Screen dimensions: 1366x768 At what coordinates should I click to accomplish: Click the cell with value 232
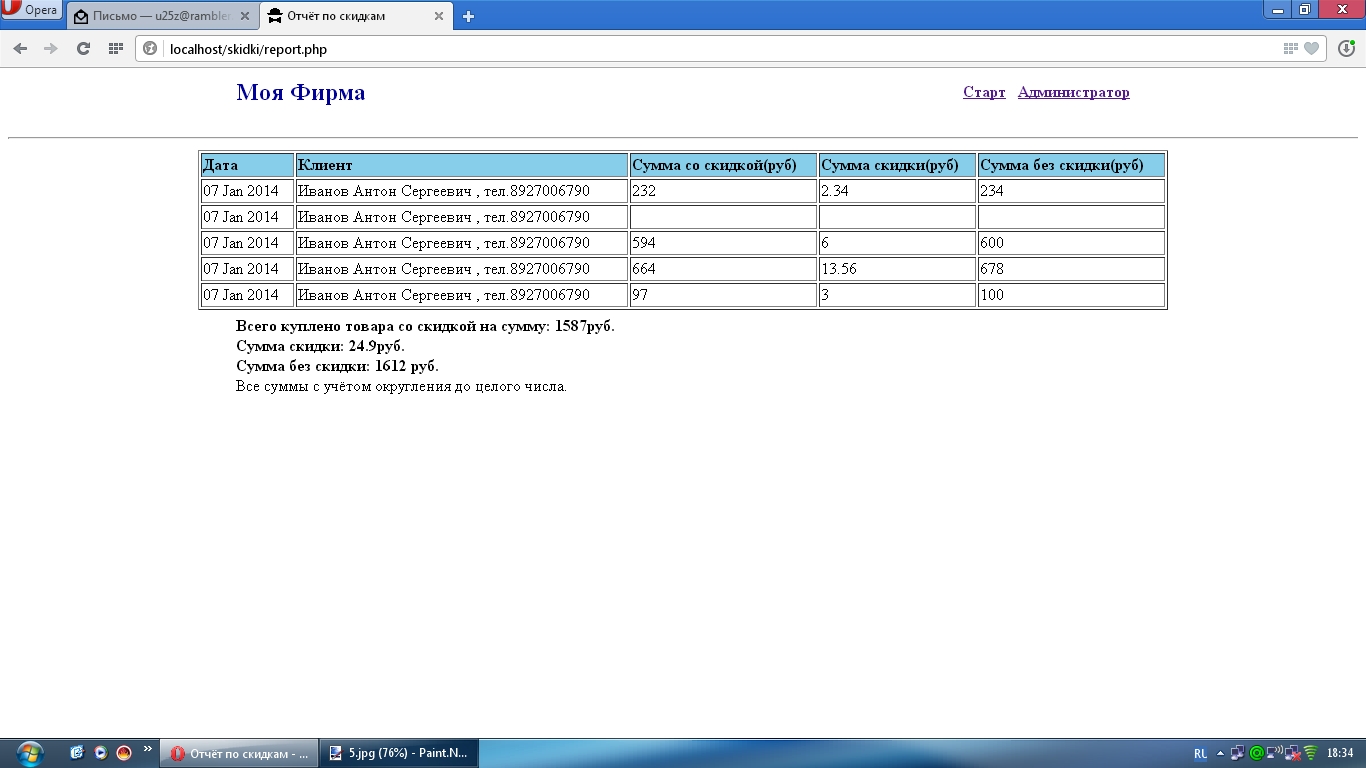pos(724,191)
